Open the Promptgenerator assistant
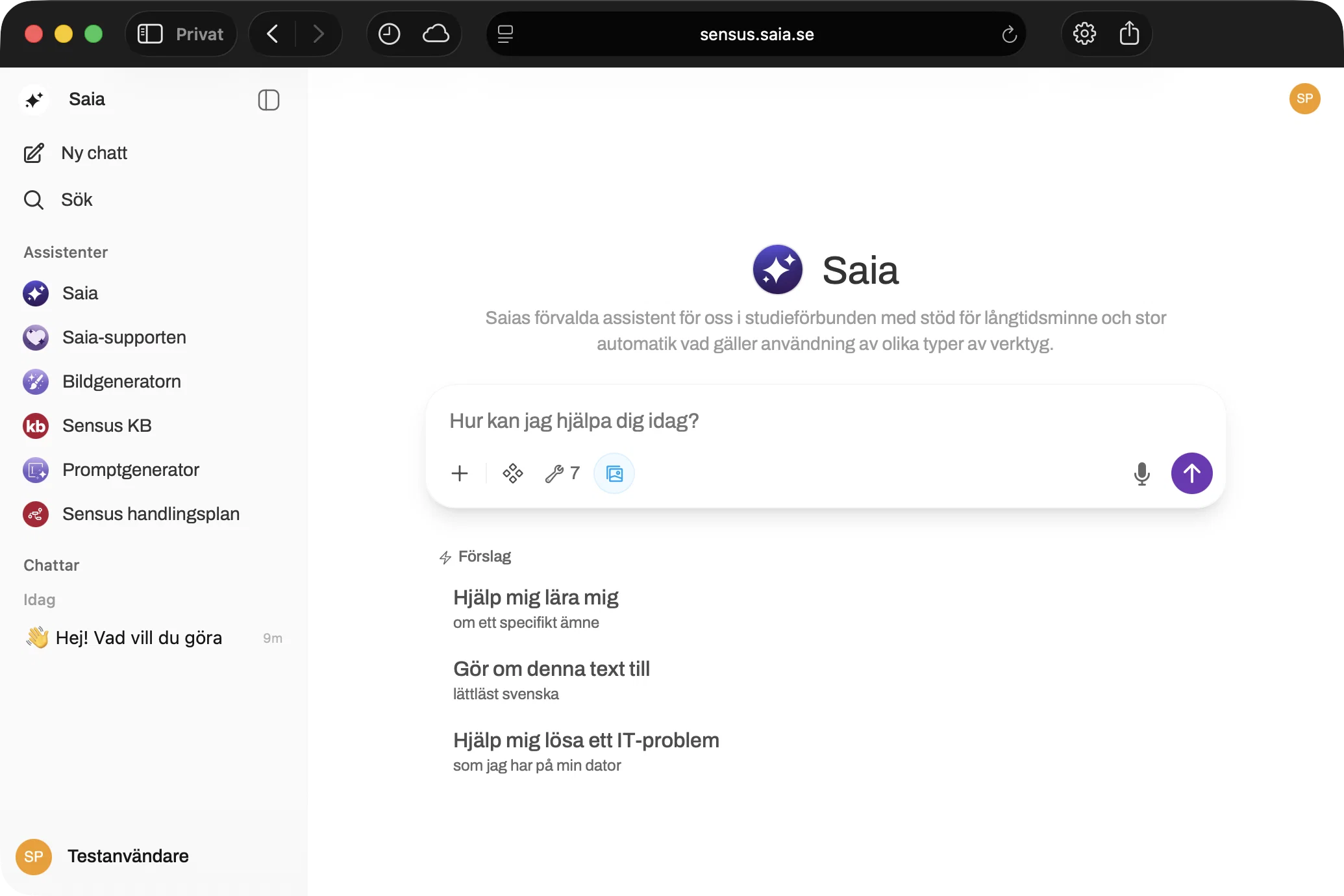The image size is (1344, 896). (154, 470)
